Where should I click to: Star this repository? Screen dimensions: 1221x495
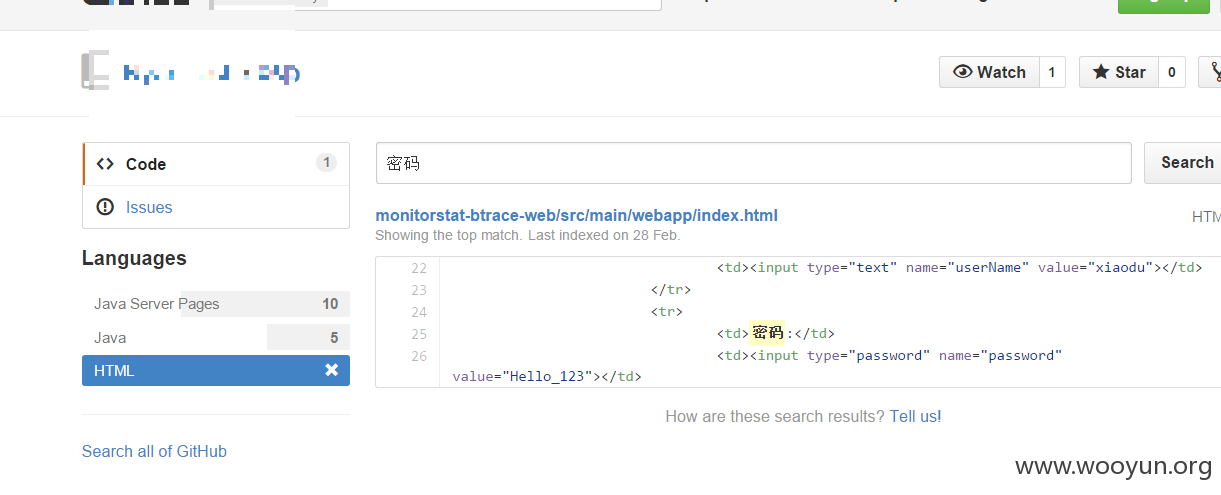point(1118,72)
